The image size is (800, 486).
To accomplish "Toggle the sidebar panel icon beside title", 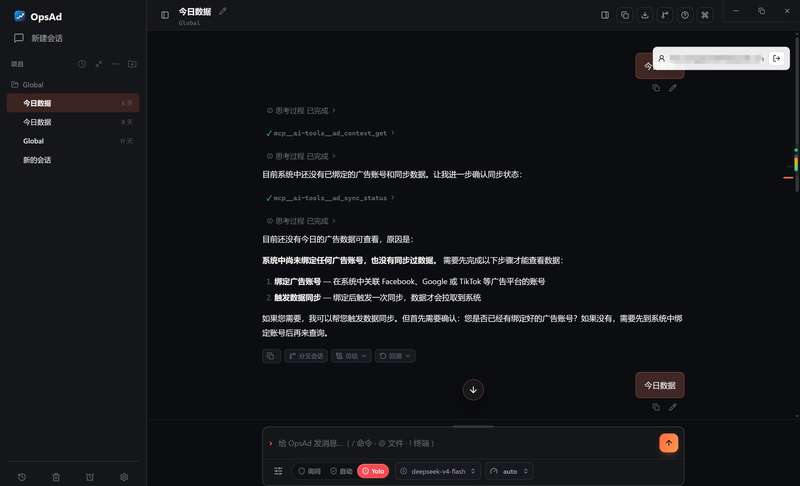I will 165,15.
